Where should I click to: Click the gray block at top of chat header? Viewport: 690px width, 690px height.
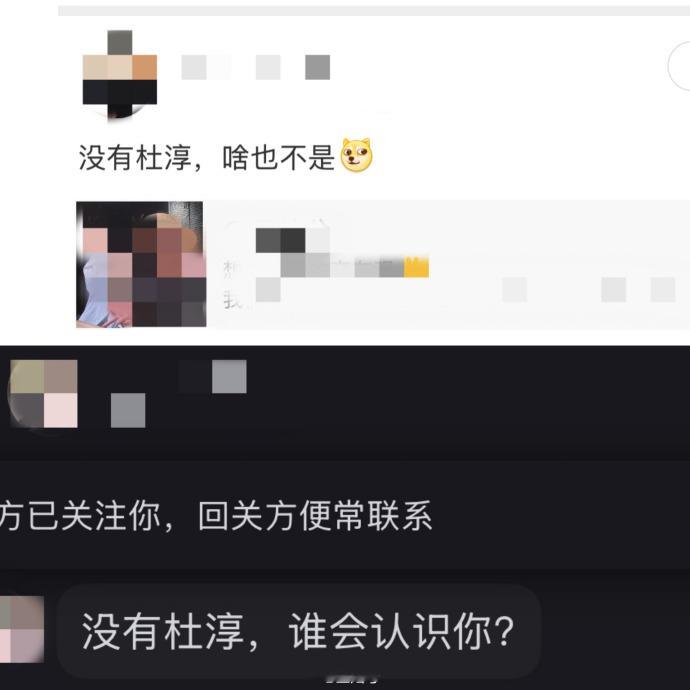point(229,376)
